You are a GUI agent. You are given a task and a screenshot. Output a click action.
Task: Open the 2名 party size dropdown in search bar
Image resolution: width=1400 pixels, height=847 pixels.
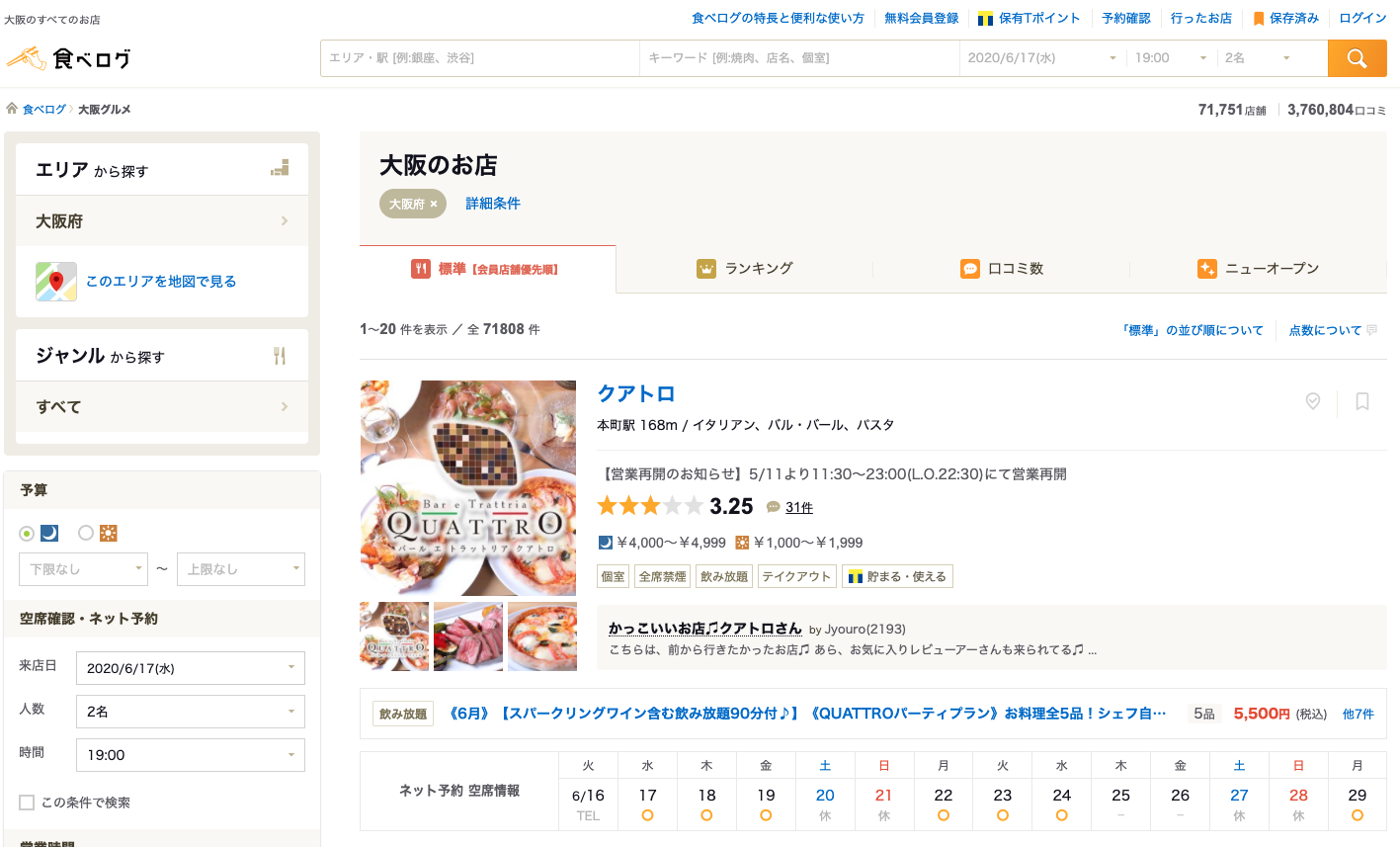(x=1259, y=58)
